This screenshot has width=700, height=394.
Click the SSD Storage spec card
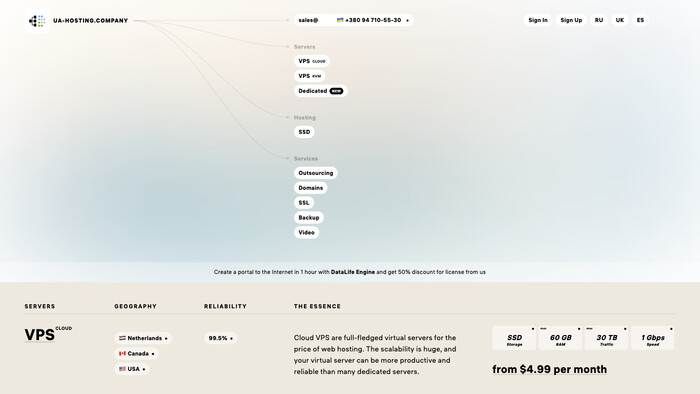tap(514, 338)
